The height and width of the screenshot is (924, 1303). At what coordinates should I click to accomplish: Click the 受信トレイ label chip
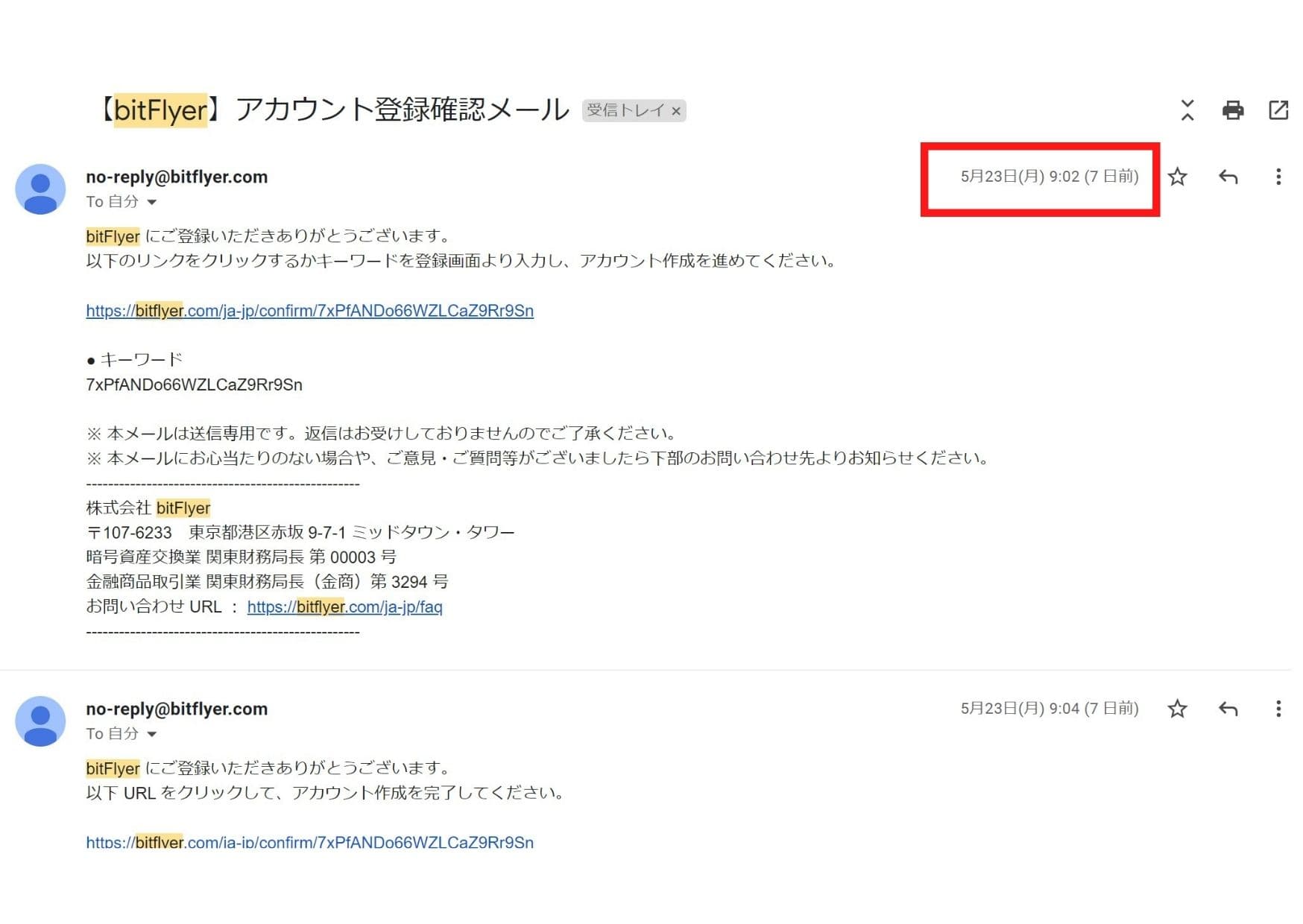(625, 110)
